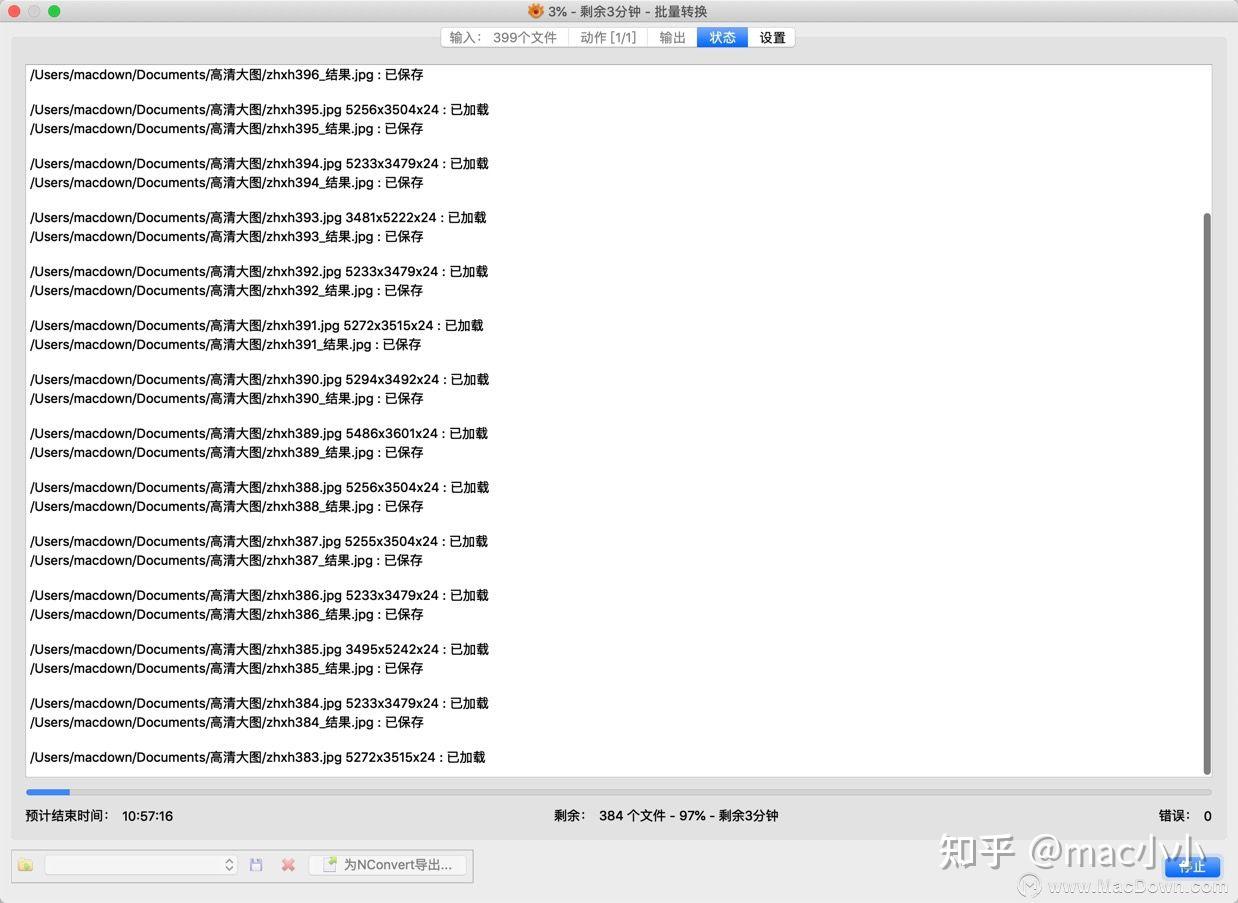Open the 动作 [1/1] tab
Screen dimensions: 1238x903
click(608, 37)
